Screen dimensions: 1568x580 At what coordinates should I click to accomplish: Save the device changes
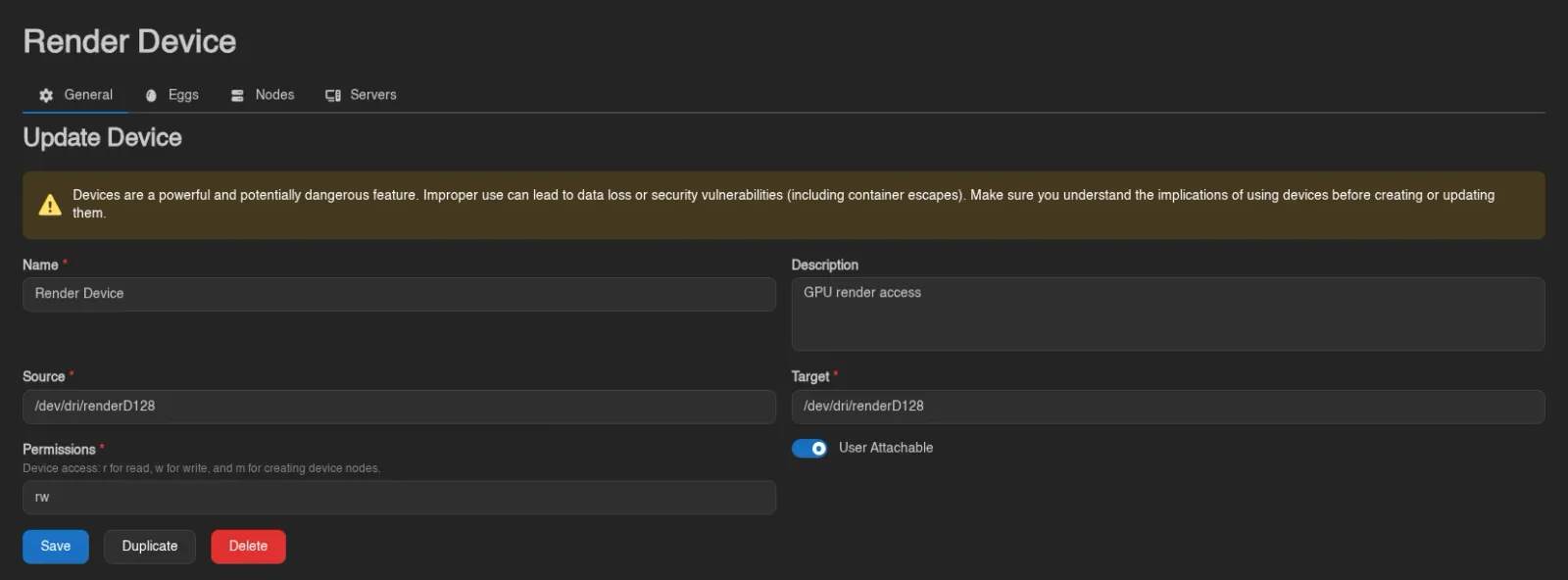(56, 547)
